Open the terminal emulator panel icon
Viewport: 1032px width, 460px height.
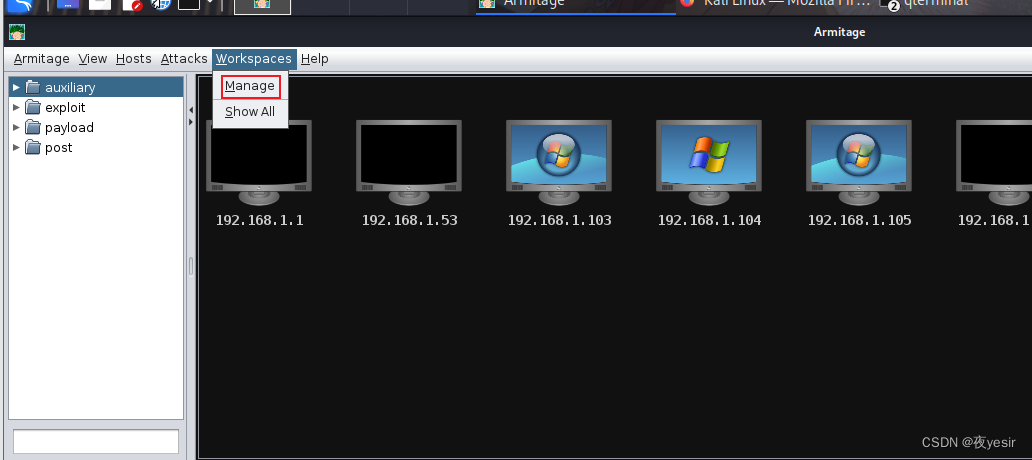pos(189,5)
